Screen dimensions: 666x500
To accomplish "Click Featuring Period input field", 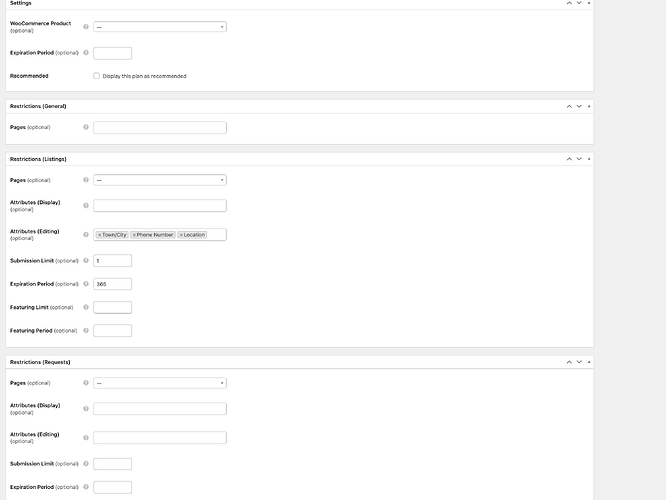I will click(112, 331).
